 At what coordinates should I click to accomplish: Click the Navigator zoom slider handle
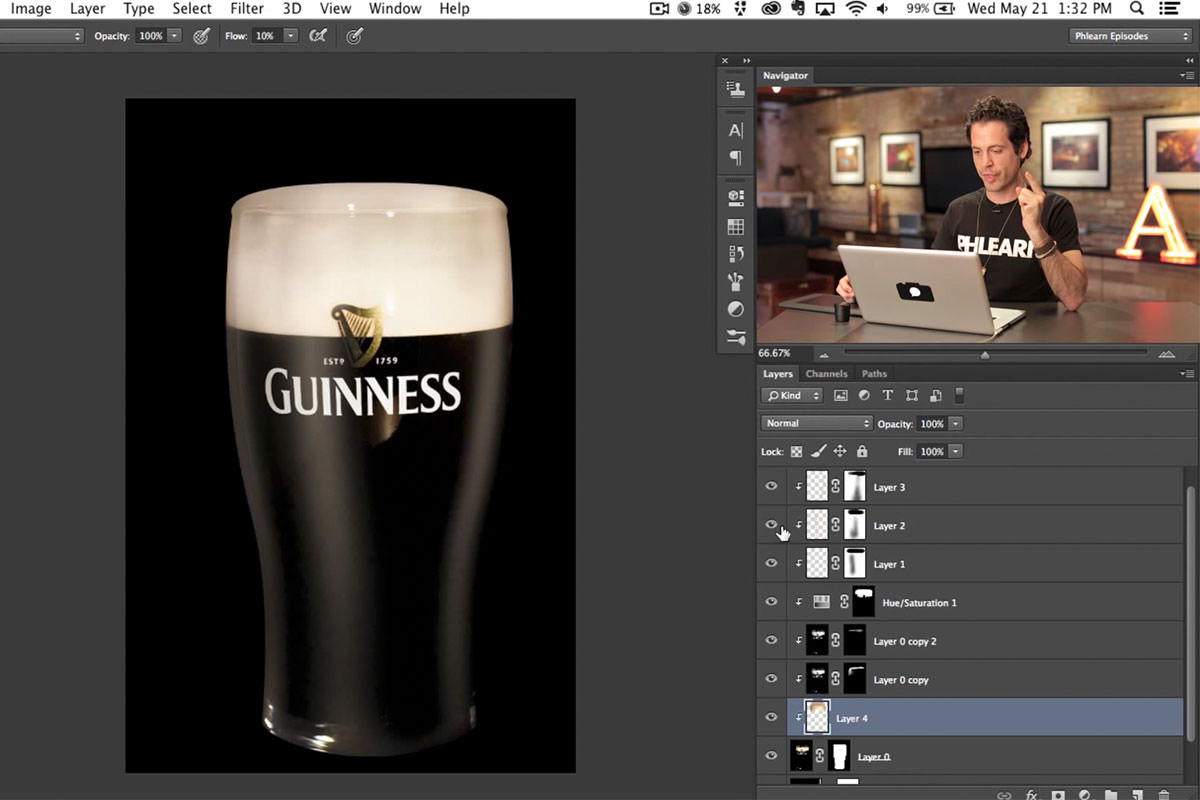click(x=985, y=354)
